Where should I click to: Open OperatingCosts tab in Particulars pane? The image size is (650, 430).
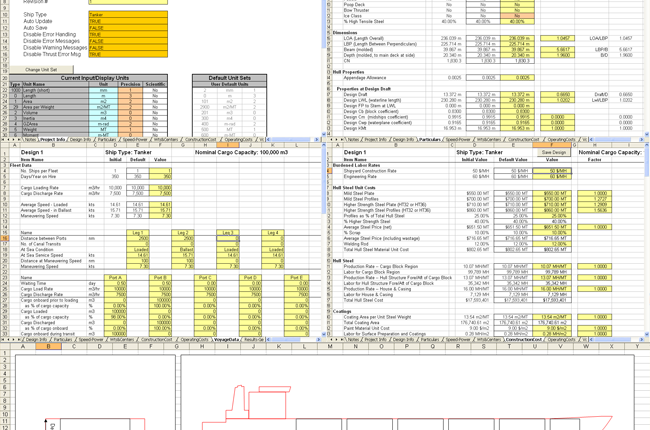(561, 140)
